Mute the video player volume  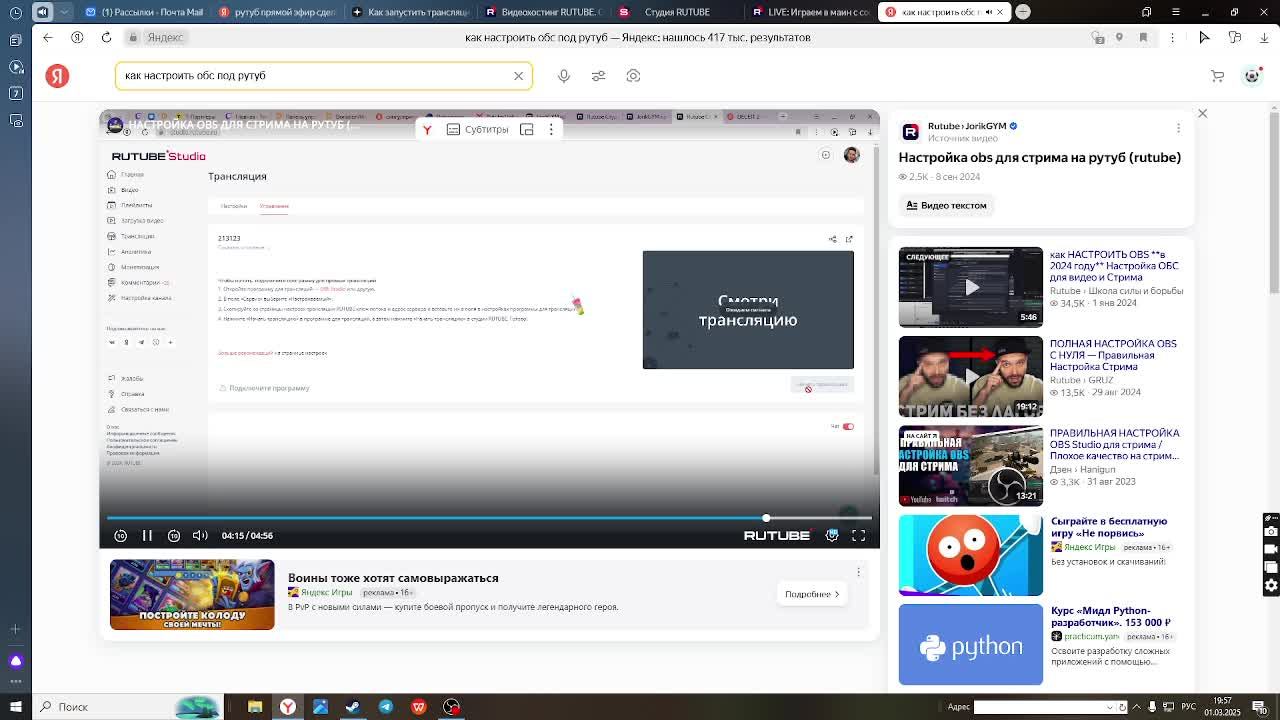pyautogui.click(x=200, y=536)
